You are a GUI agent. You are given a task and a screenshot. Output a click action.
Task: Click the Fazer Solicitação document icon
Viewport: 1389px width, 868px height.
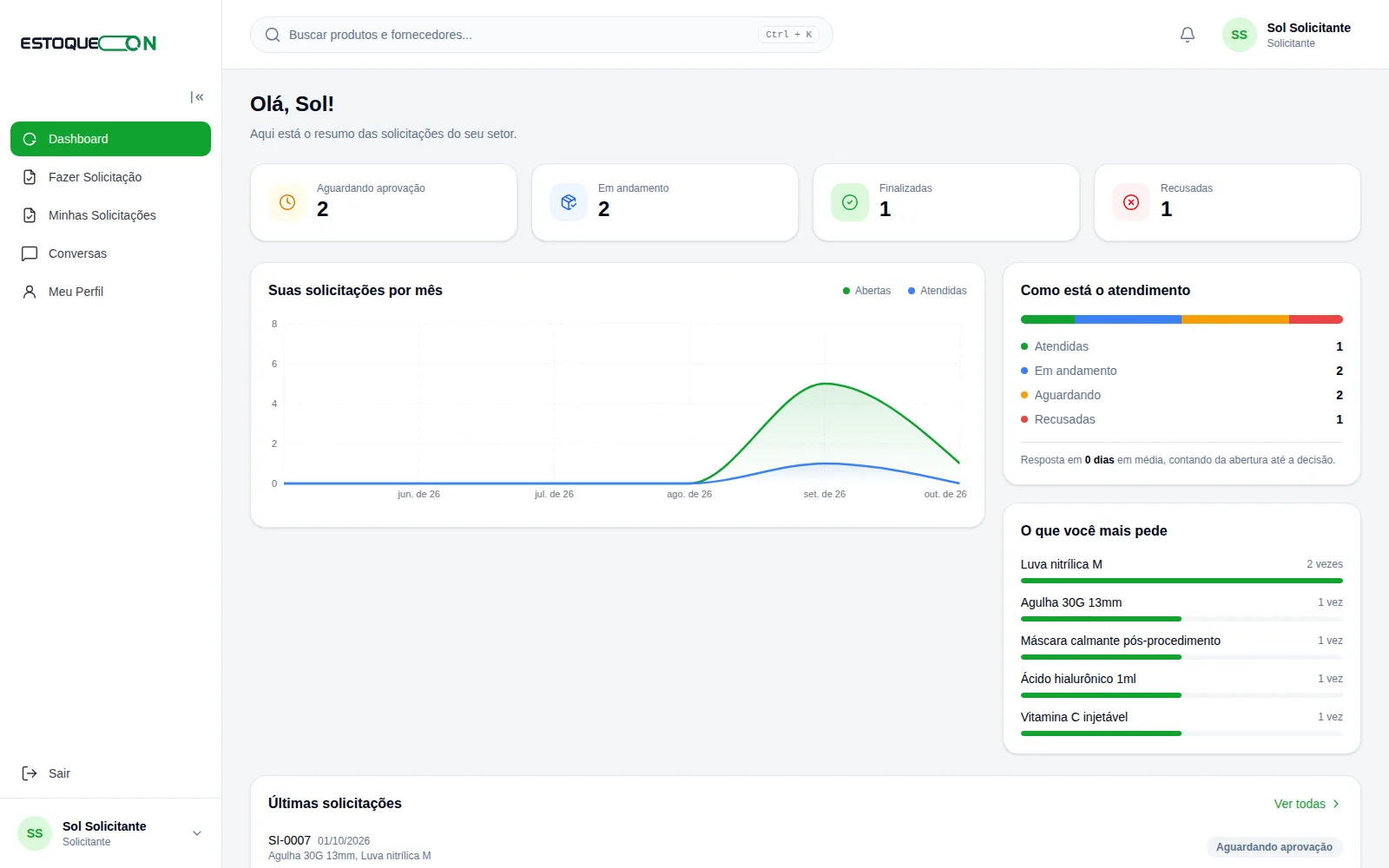click(30, 177)
